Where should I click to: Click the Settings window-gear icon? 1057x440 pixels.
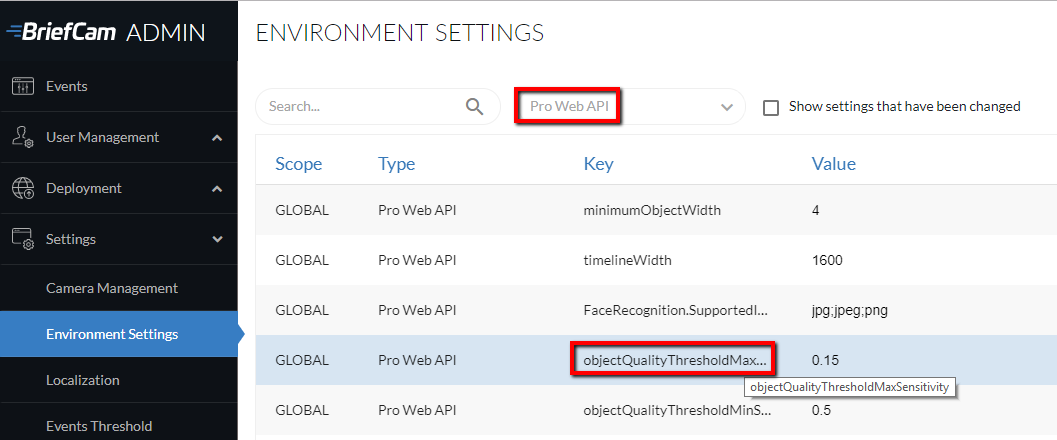click(x=23, y=239)
